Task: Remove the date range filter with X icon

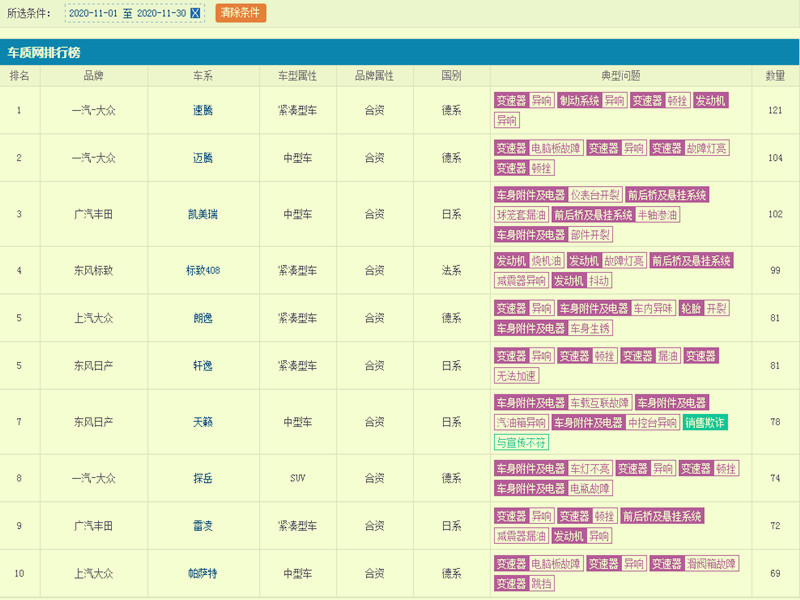Action: (195, 13)
